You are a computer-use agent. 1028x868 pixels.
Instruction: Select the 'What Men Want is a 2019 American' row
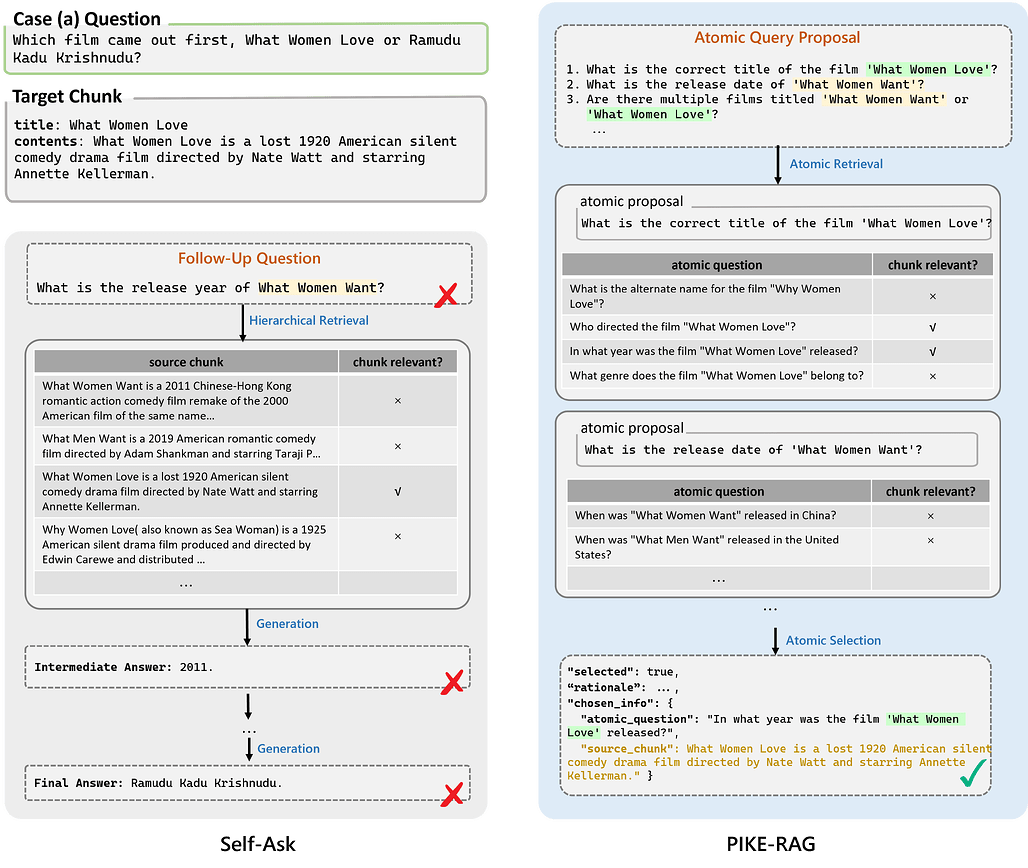coord(245,446)
